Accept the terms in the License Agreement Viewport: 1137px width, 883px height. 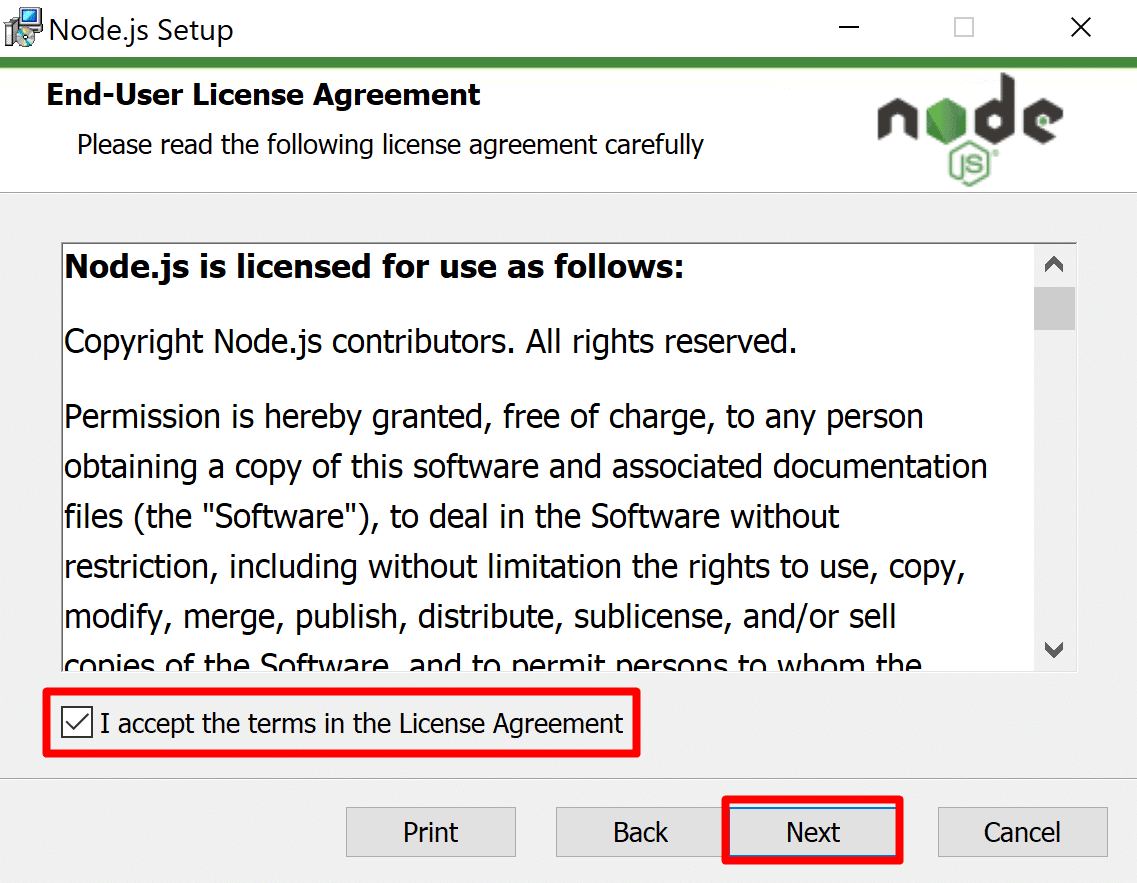[77, 722]
